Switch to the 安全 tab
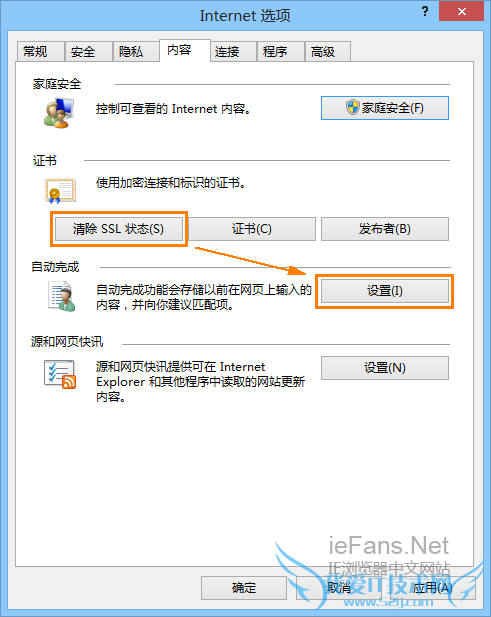 tap(89, 52)
